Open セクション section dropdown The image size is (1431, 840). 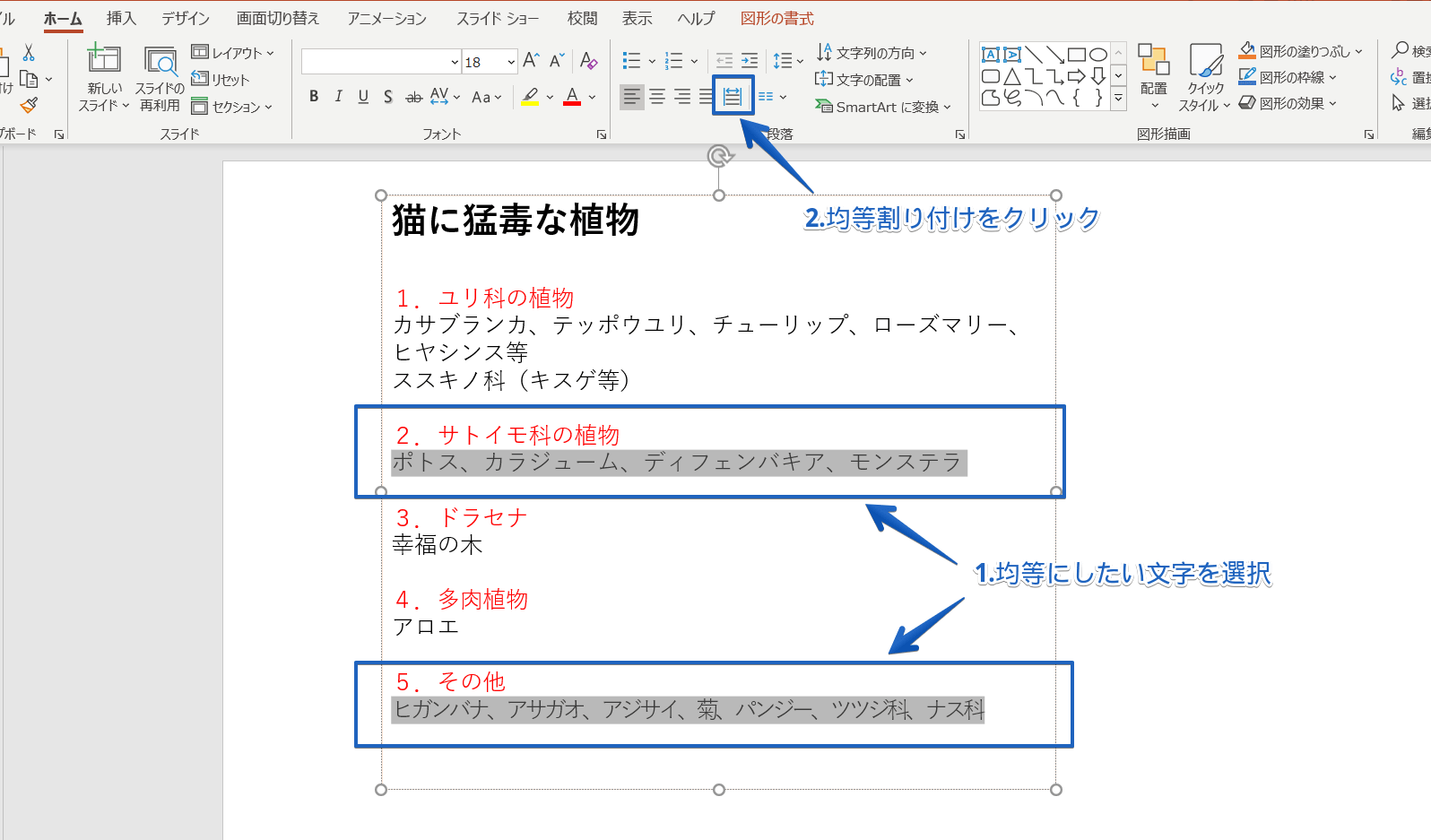[231, 107]
